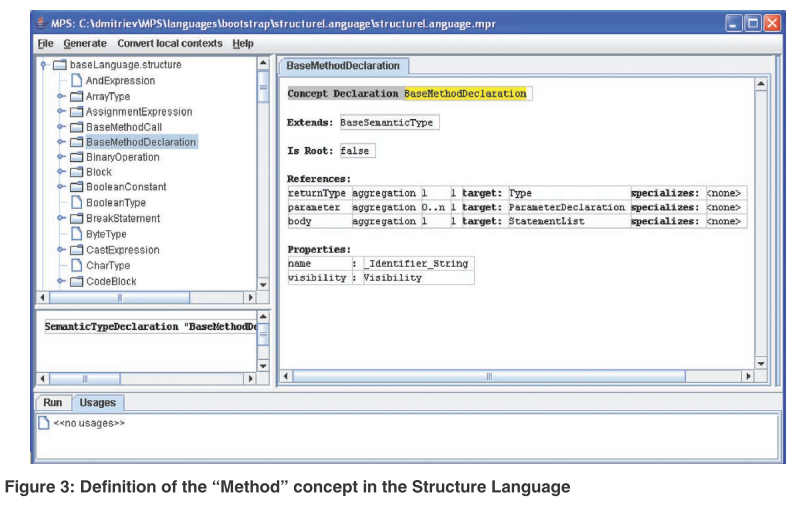797x505 pixels.
Task: Click the Extends field BaseSemanticType
Action: pos(389,122)
